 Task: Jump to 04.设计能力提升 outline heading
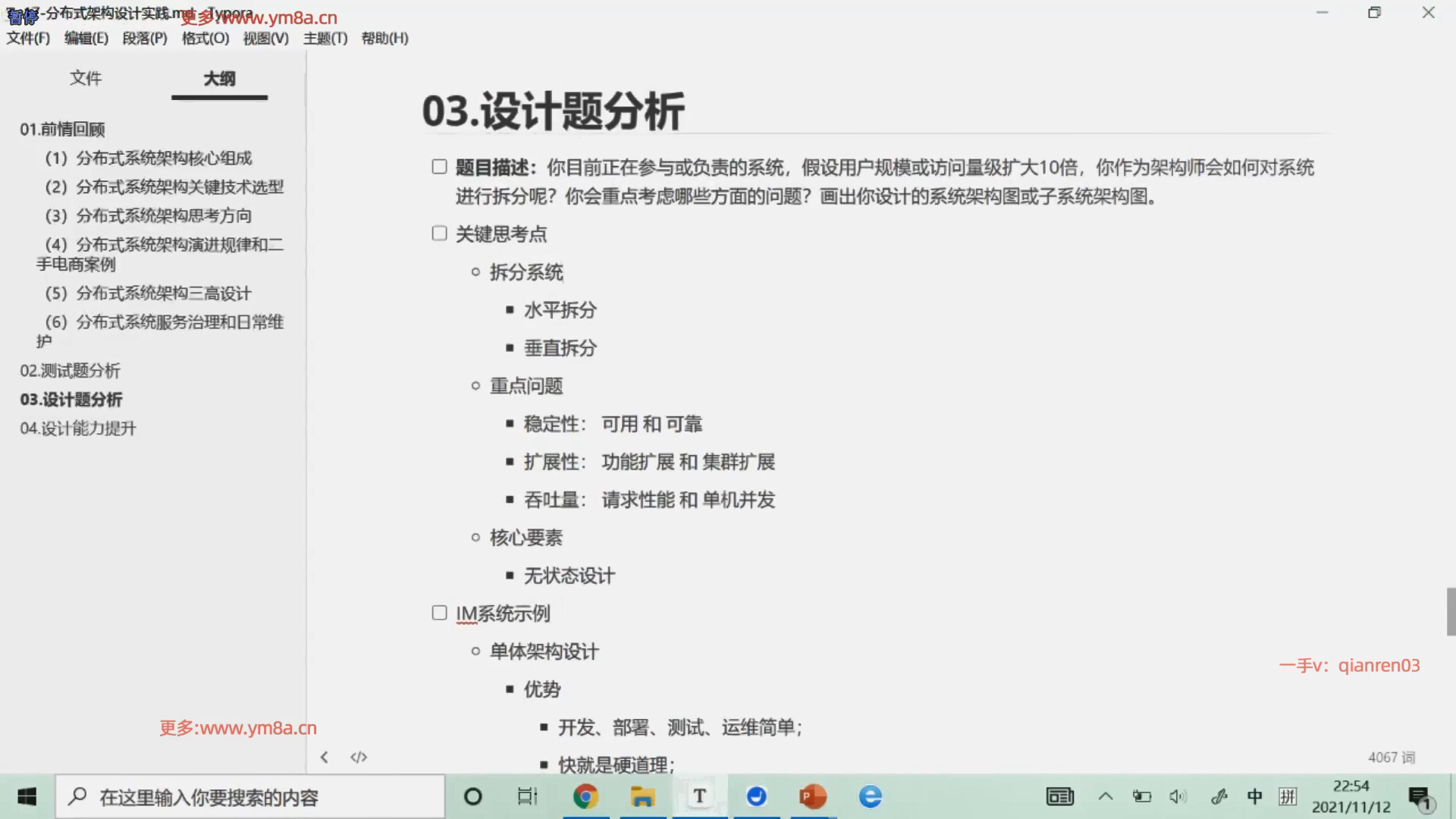pos(77,428)
